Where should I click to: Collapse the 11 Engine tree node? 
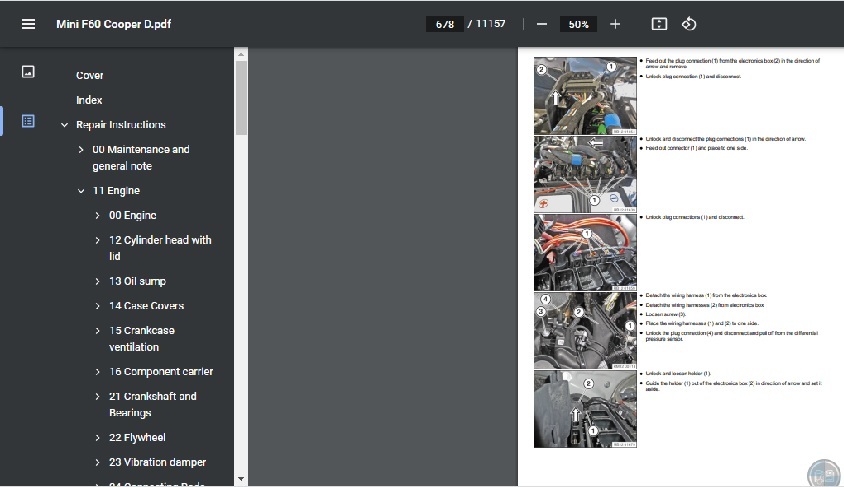(81, 191)
